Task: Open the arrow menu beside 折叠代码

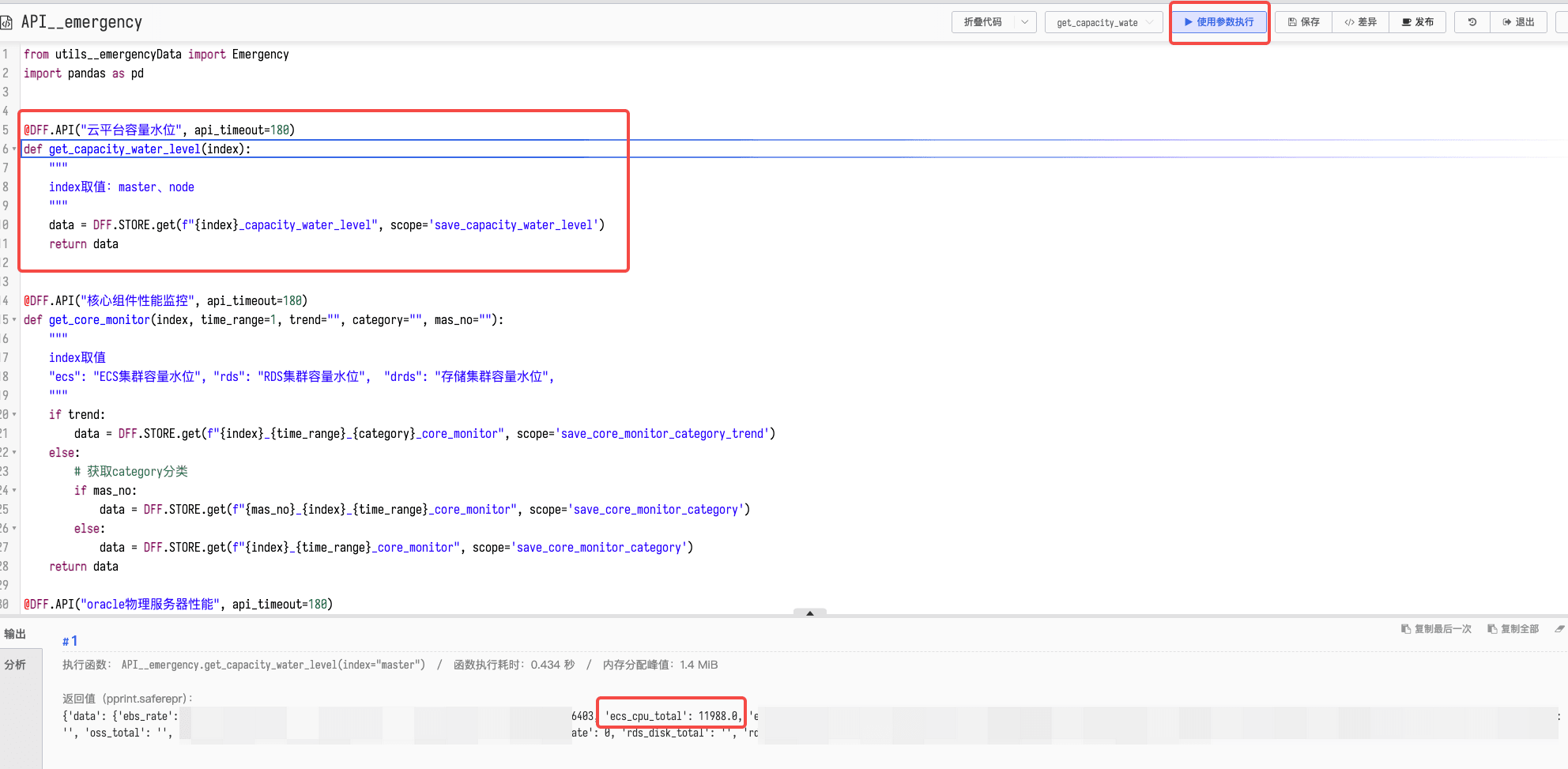Action: [1025, 22]
